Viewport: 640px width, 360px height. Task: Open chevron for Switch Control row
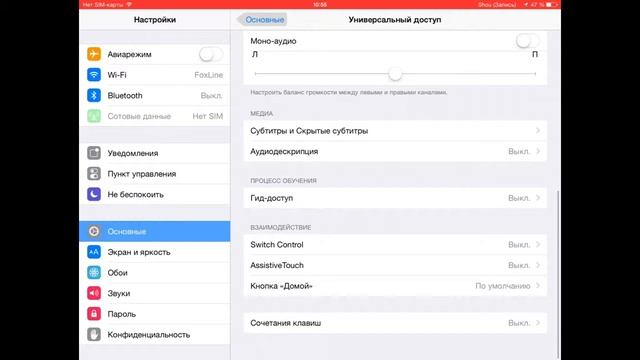click(538, 244)
